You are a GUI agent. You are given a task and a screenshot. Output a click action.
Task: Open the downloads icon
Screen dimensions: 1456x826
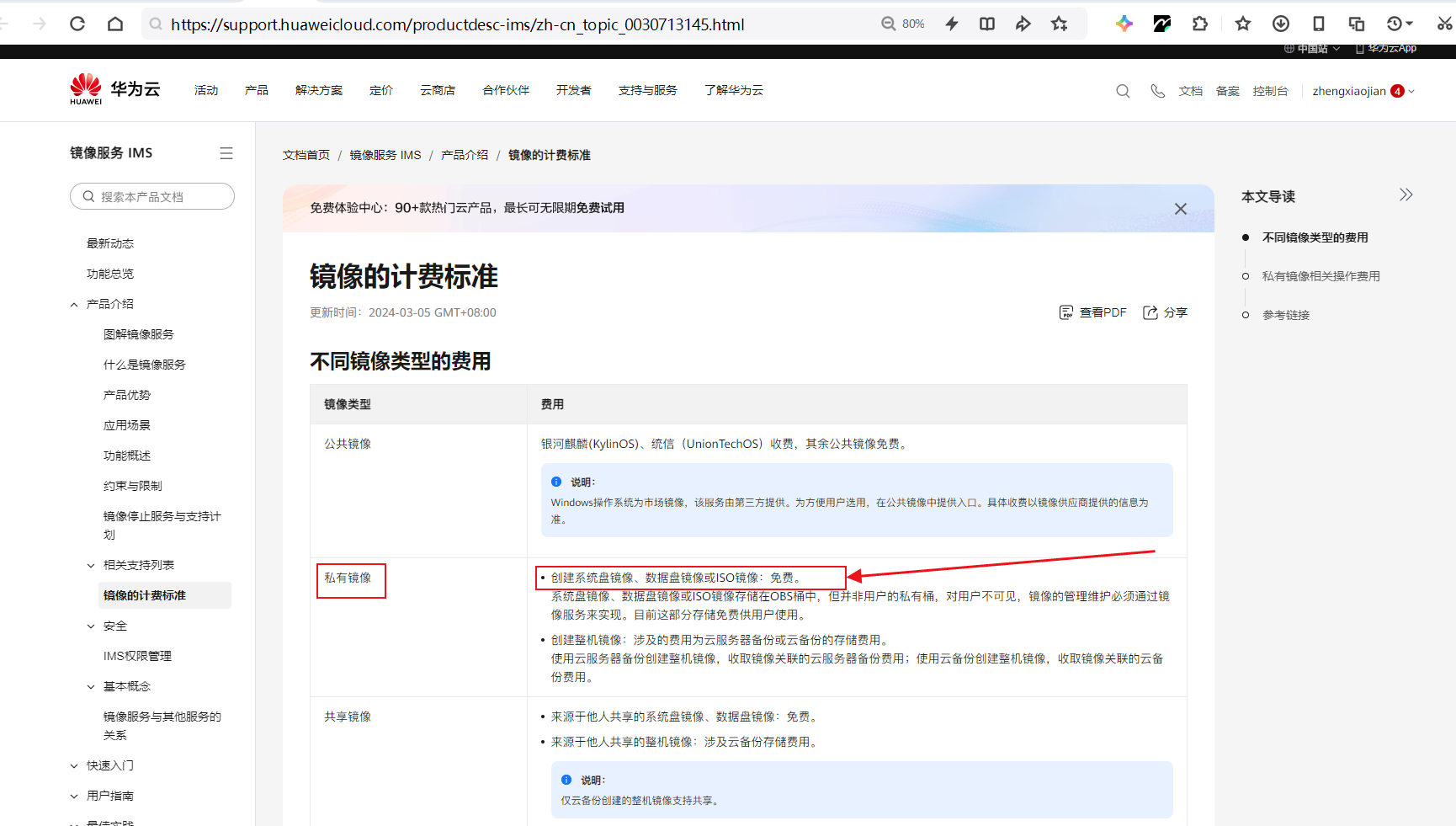(1281, 24)
